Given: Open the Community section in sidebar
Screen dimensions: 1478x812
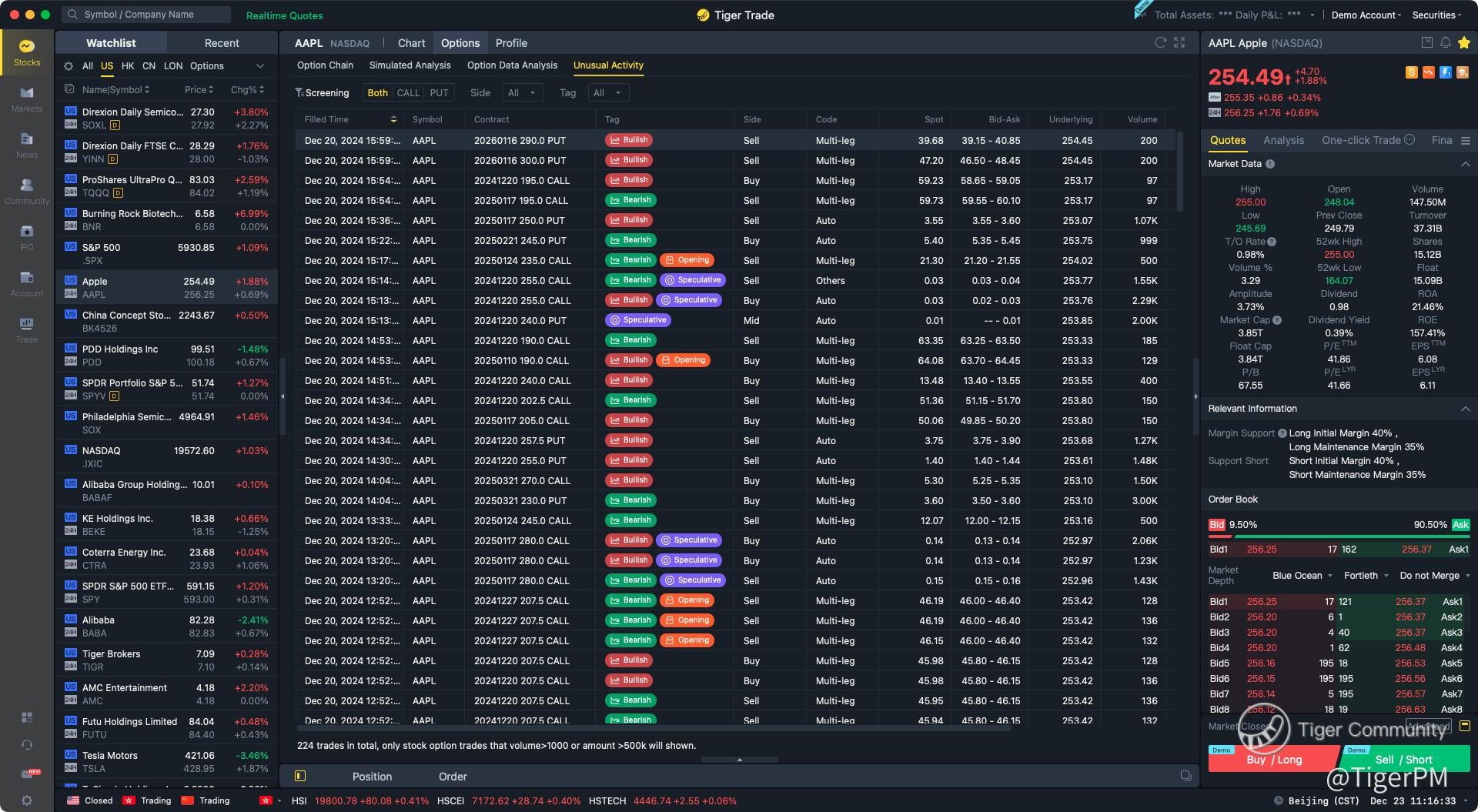Looking at the screenshot, I should tap(27, 191).
